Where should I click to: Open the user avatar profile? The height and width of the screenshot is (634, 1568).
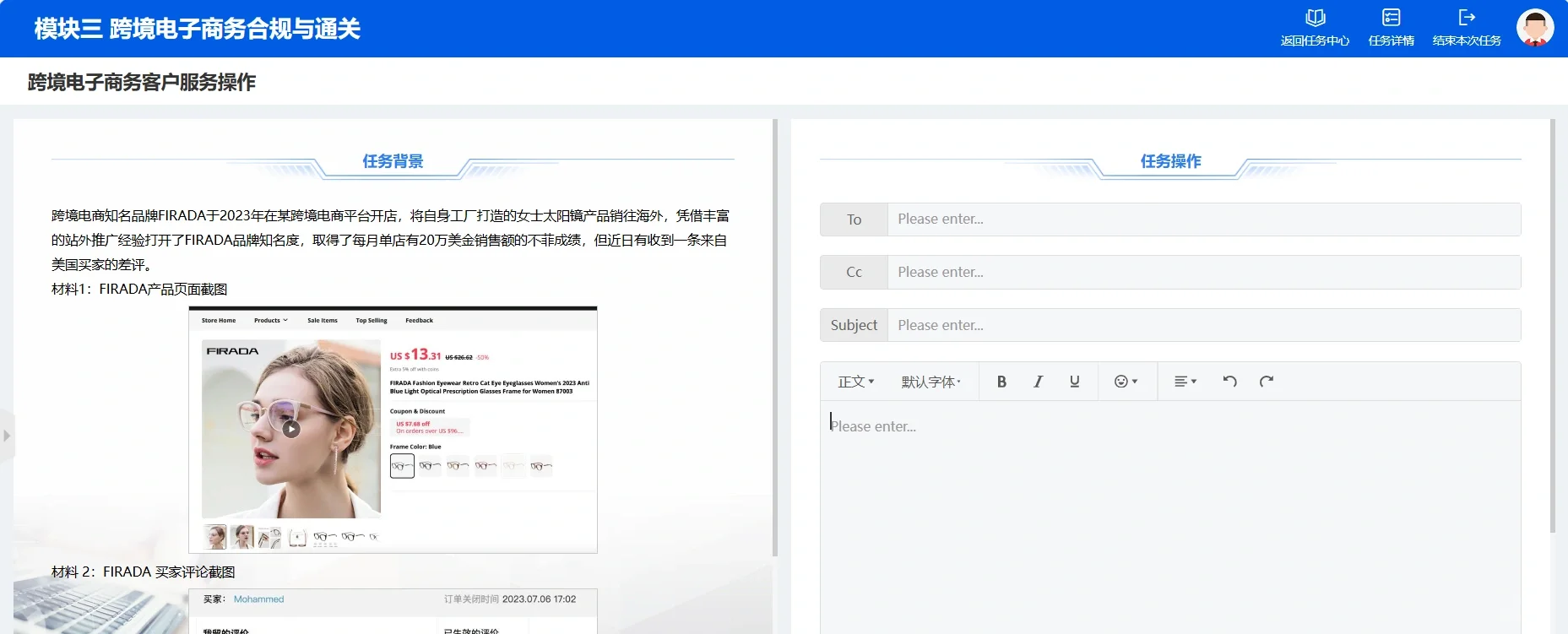click(1535, 28)
